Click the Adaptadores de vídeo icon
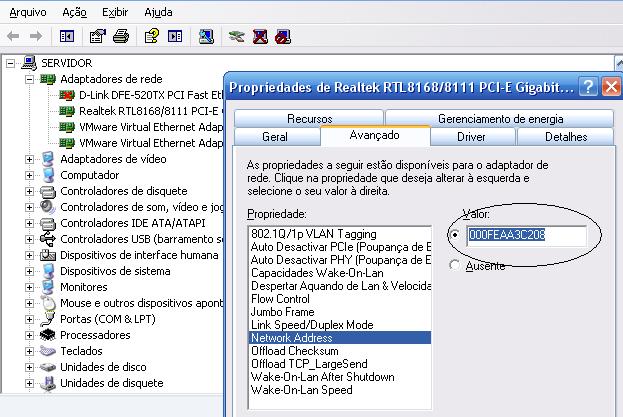The image size is (623, 417). click(x=48, y=159)
